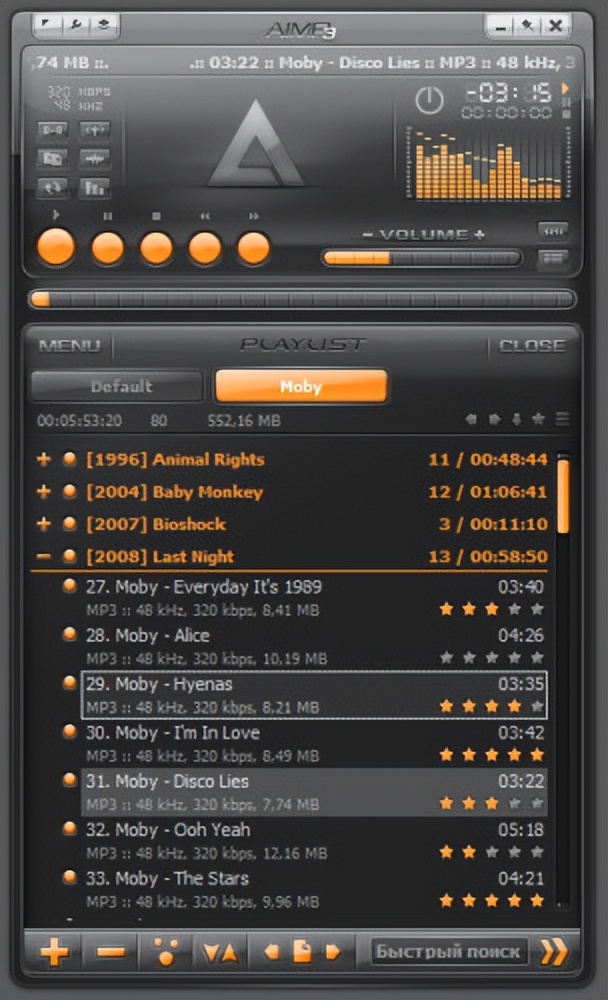Go to next playlist arrow in bottom toolbar
The height and width of the screenshot is (1000, 608).
332,952
